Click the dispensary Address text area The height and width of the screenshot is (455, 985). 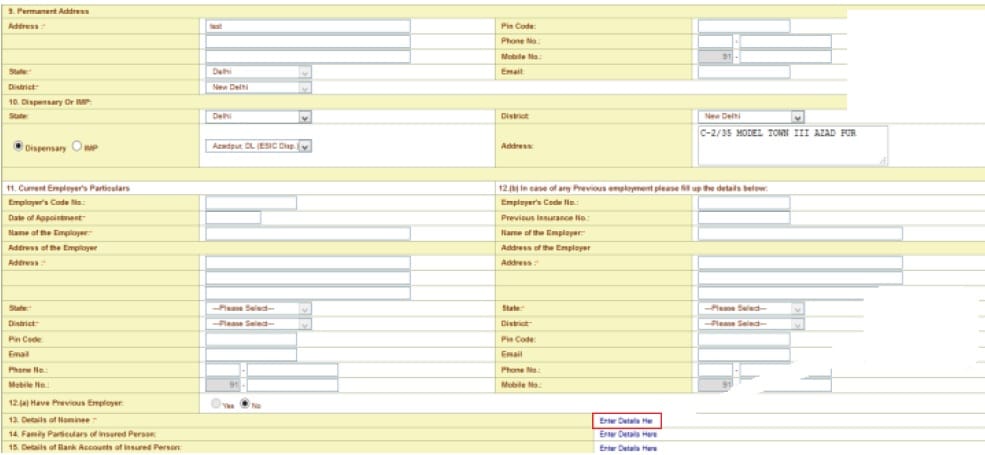coord(792,145)
